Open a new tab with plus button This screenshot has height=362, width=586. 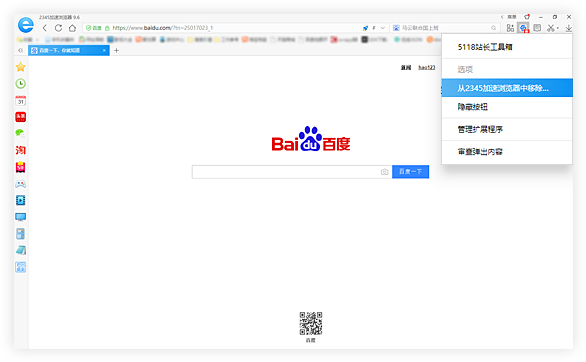pyautogui.click(x=117, y=50)
